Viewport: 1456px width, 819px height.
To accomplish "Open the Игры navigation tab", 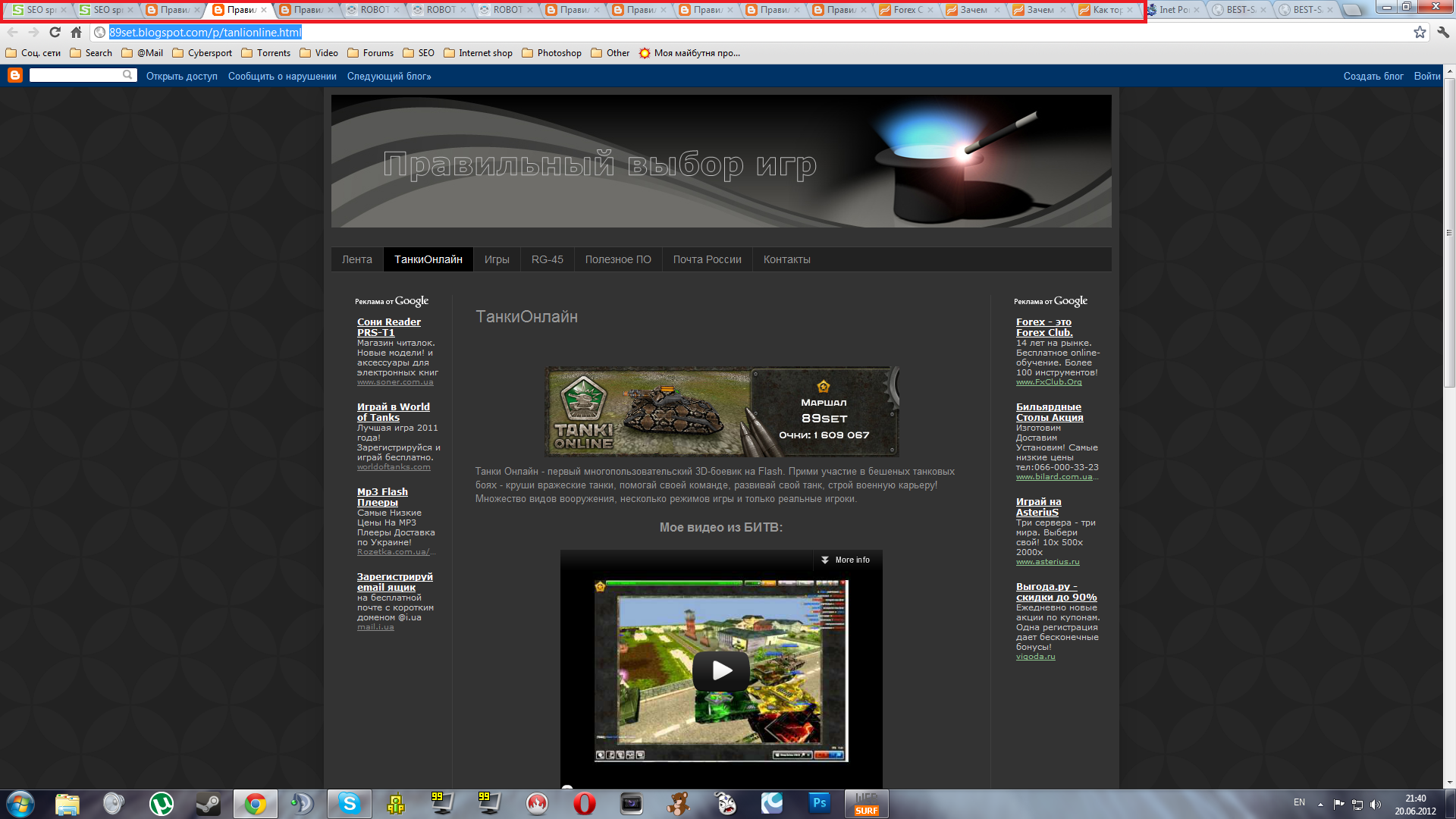I will coord(497,259).
